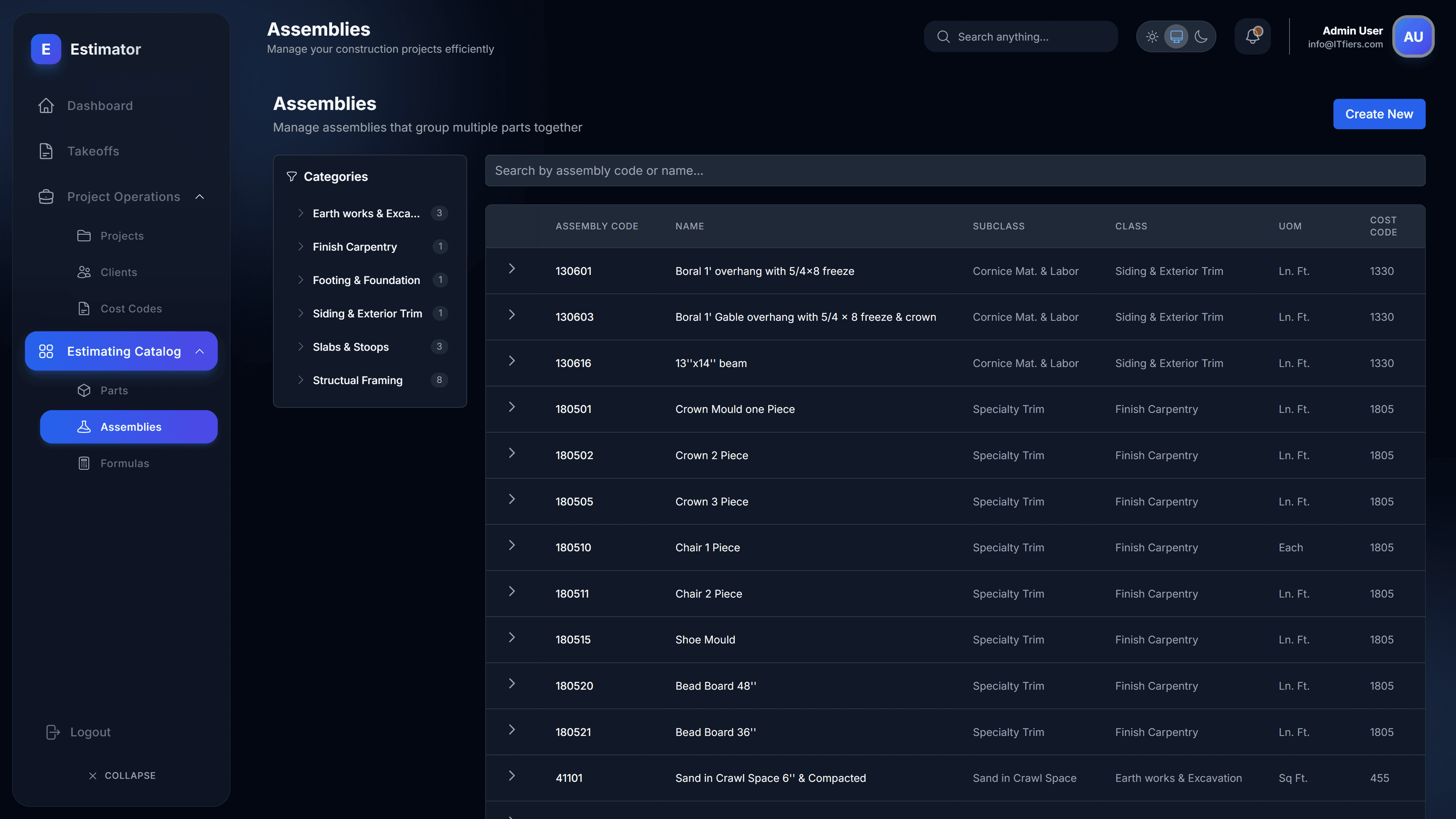Focus the assembly code search field

[955, 171]
